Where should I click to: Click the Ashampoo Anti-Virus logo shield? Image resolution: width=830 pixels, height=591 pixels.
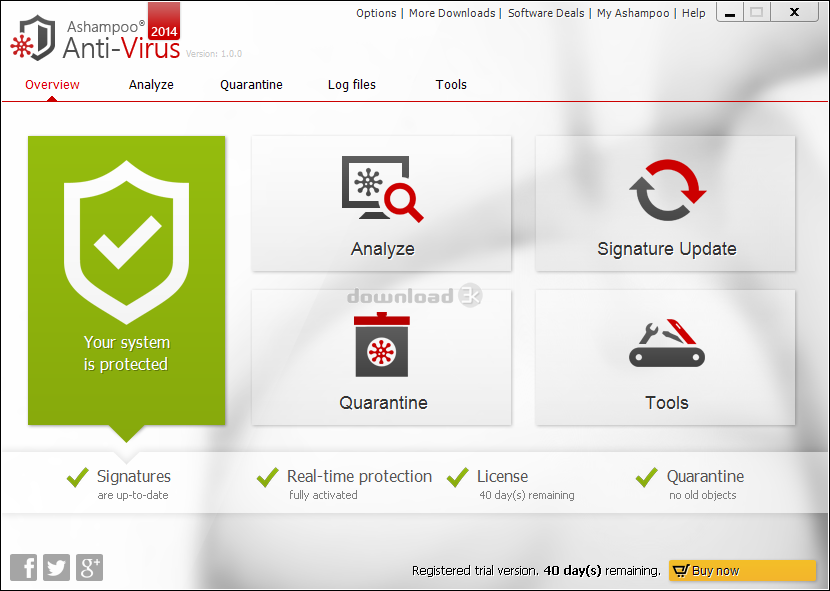34,38
